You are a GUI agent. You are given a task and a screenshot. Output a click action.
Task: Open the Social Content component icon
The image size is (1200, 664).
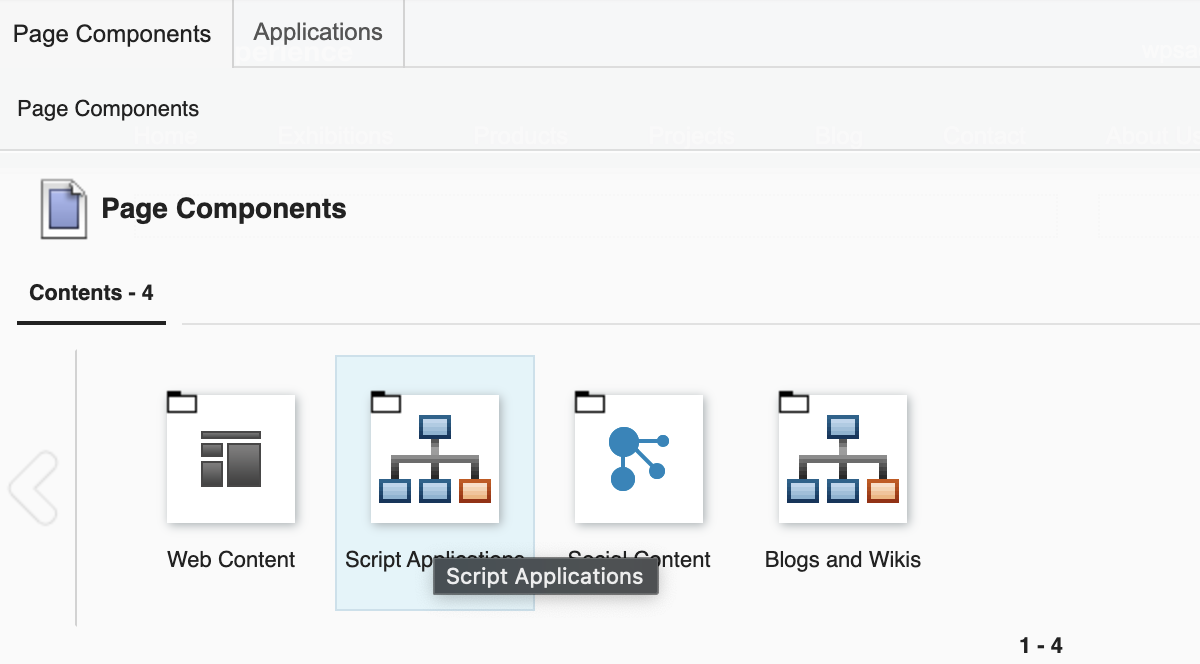(x=639, y=458)
